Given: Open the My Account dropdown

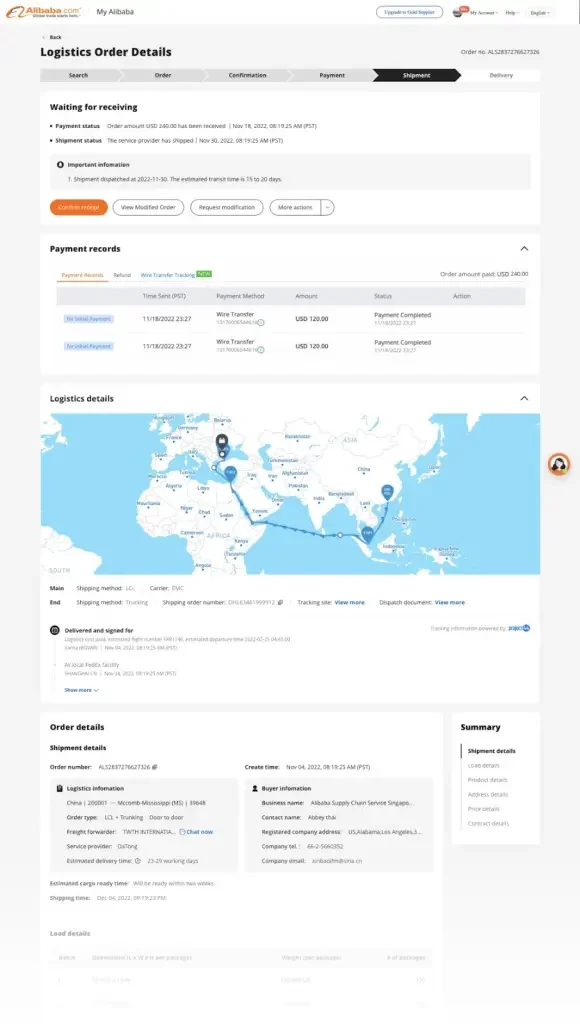Looking at the screenshot, I should point(484,12).
